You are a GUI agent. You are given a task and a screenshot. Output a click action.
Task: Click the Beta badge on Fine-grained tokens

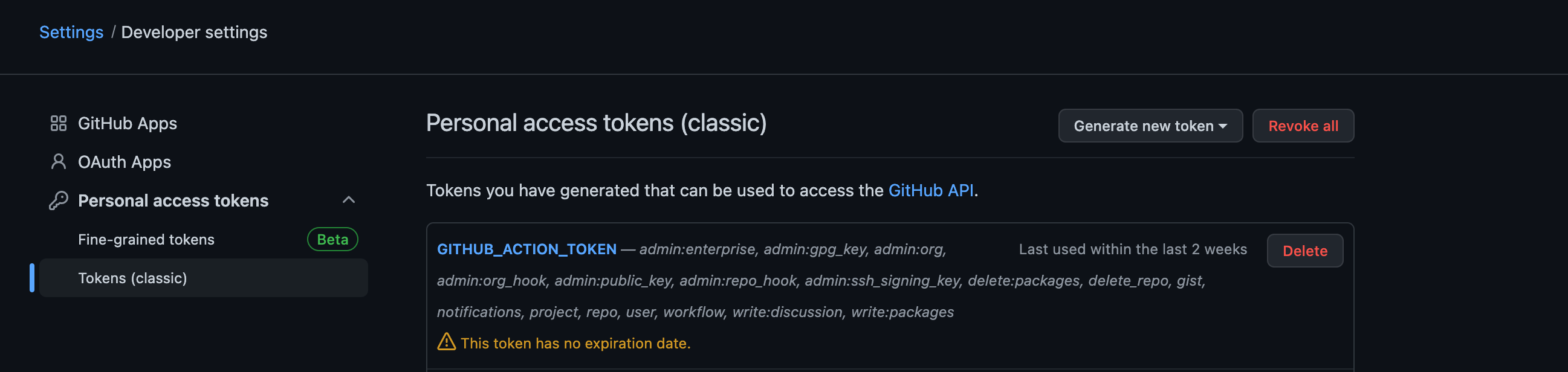click(331, 239)
